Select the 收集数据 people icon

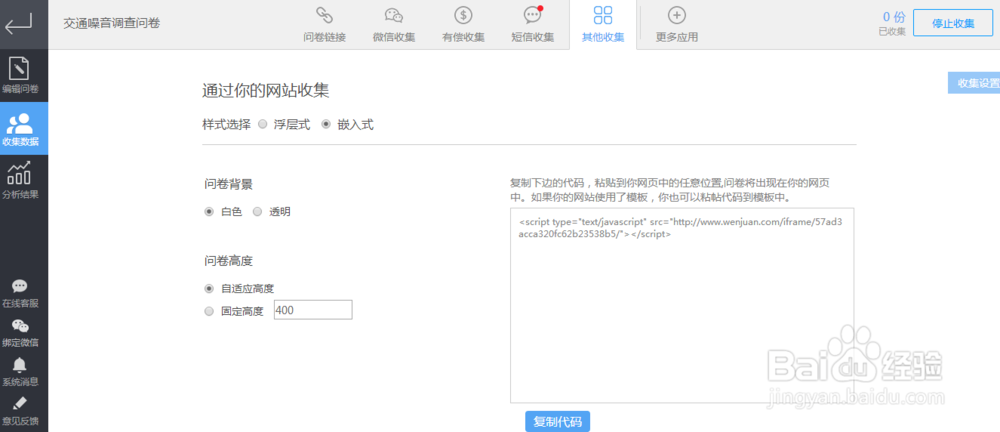[x=20, y=123]
